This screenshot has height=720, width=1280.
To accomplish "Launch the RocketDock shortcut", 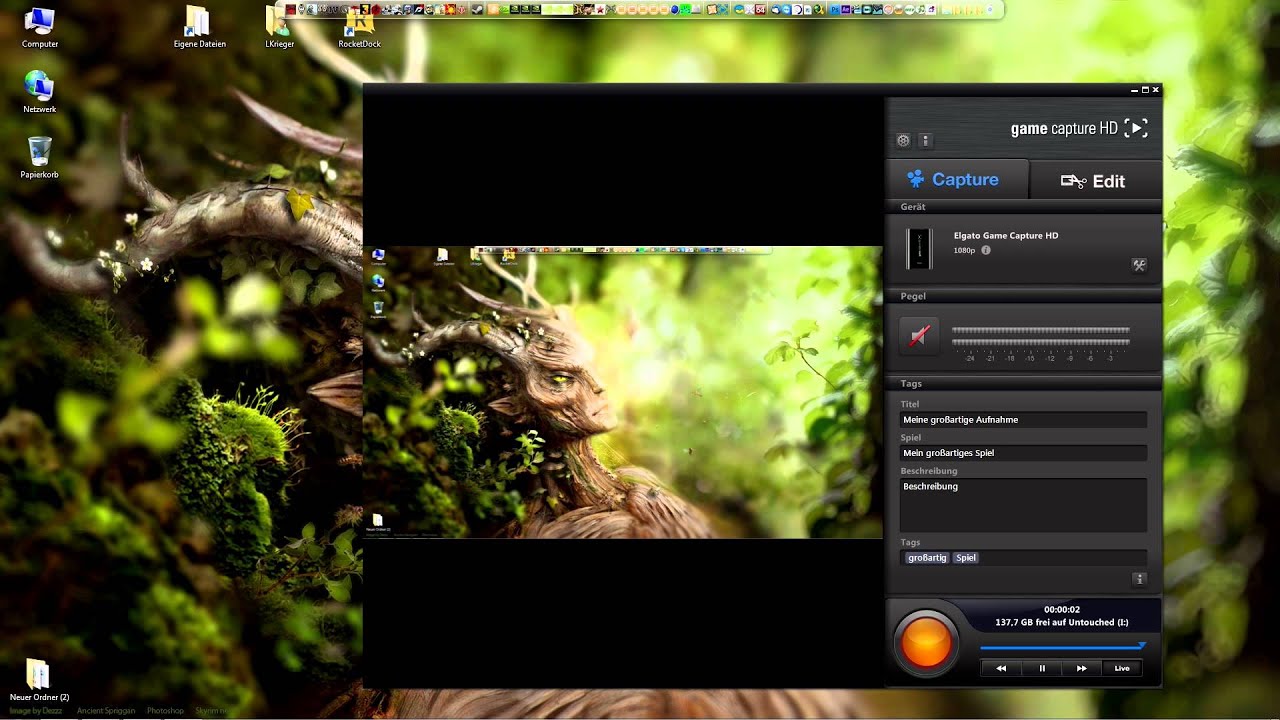I will click(359, 28).
